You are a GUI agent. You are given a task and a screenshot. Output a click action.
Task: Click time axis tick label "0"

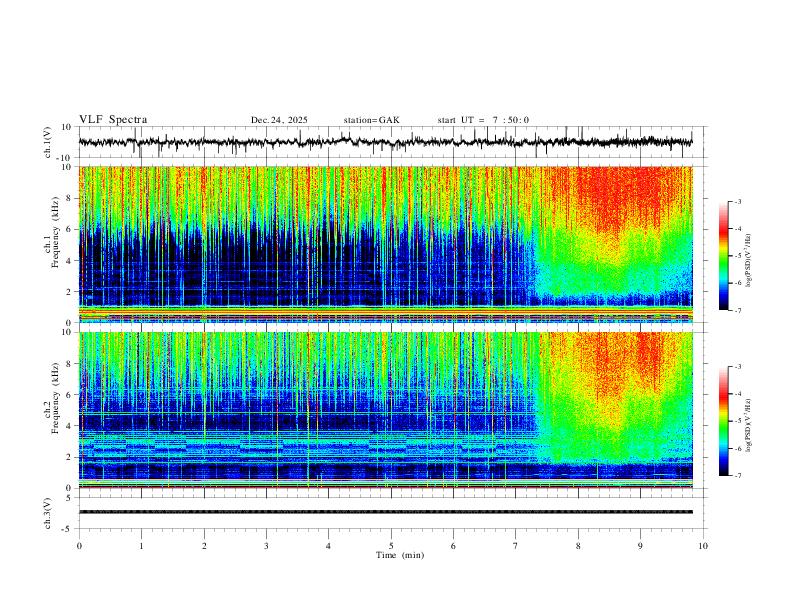pyautogui.click(x=79, y=546)
